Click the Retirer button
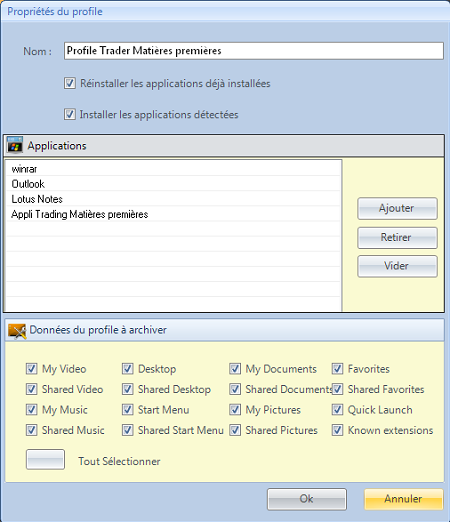The height and width of the screenshot is (522, 450). click(397, 238)
